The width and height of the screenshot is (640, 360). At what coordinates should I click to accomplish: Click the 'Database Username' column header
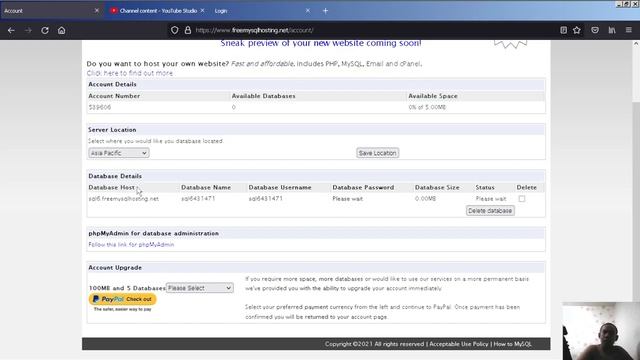(x=280, y=187)
